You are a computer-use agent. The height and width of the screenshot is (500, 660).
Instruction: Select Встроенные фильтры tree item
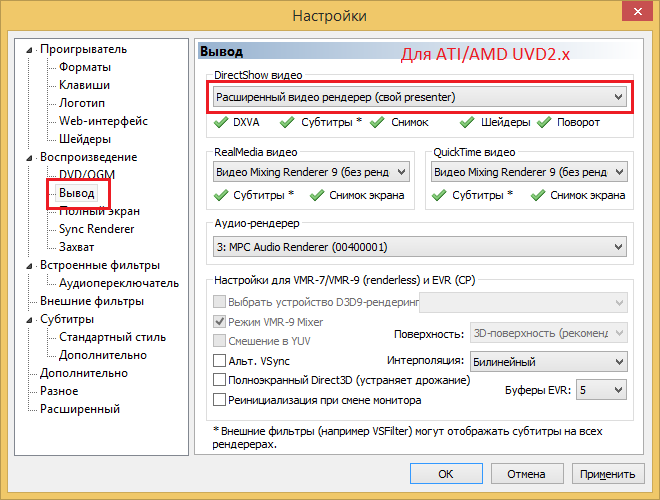(x=100, y=265)
